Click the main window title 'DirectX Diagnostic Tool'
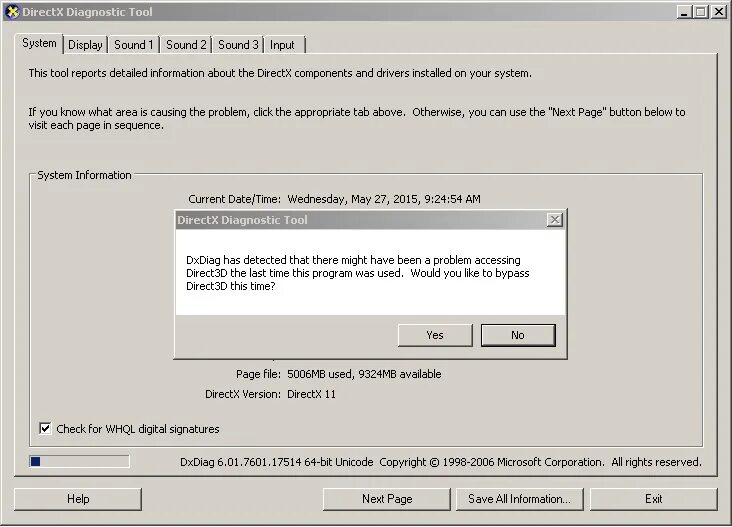This screenshot has height=527, width=732. click(87, 12)
